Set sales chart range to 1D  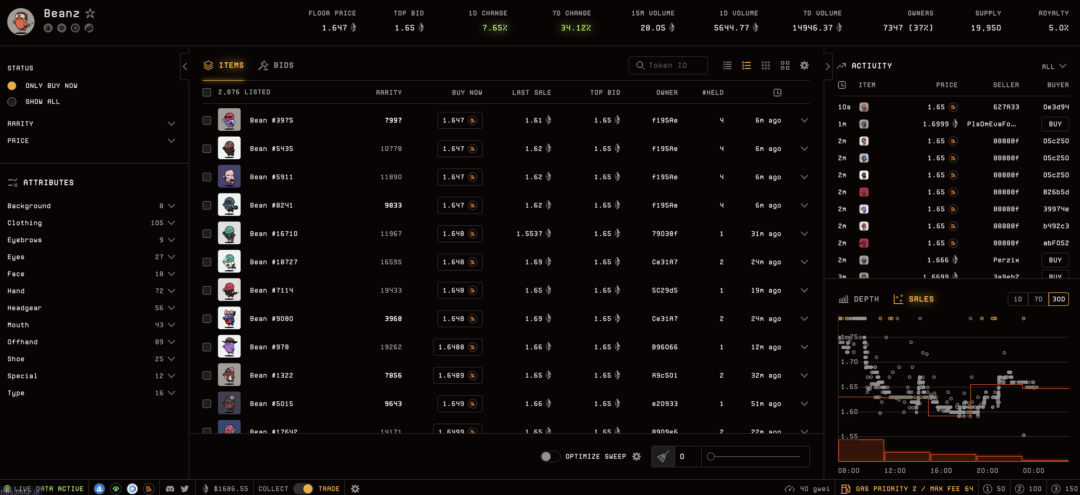click(1017, 299)
